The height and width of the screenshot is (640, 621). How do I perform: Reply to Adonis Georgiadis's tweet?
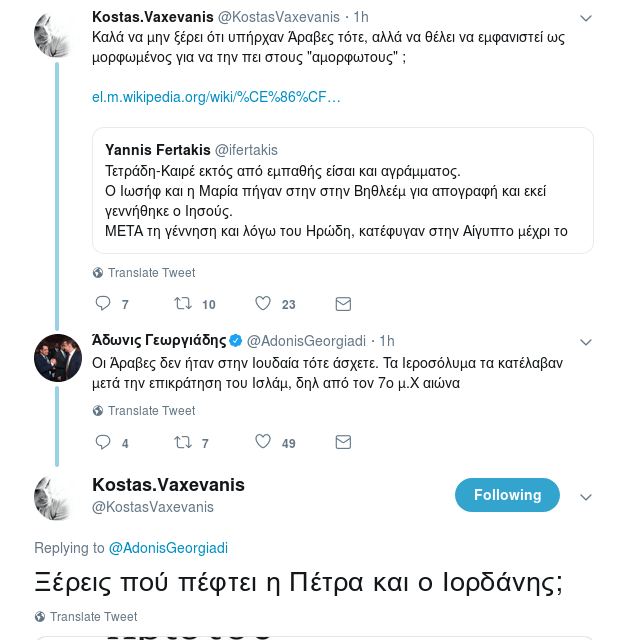pyautogui.click(x=103, y=442)
